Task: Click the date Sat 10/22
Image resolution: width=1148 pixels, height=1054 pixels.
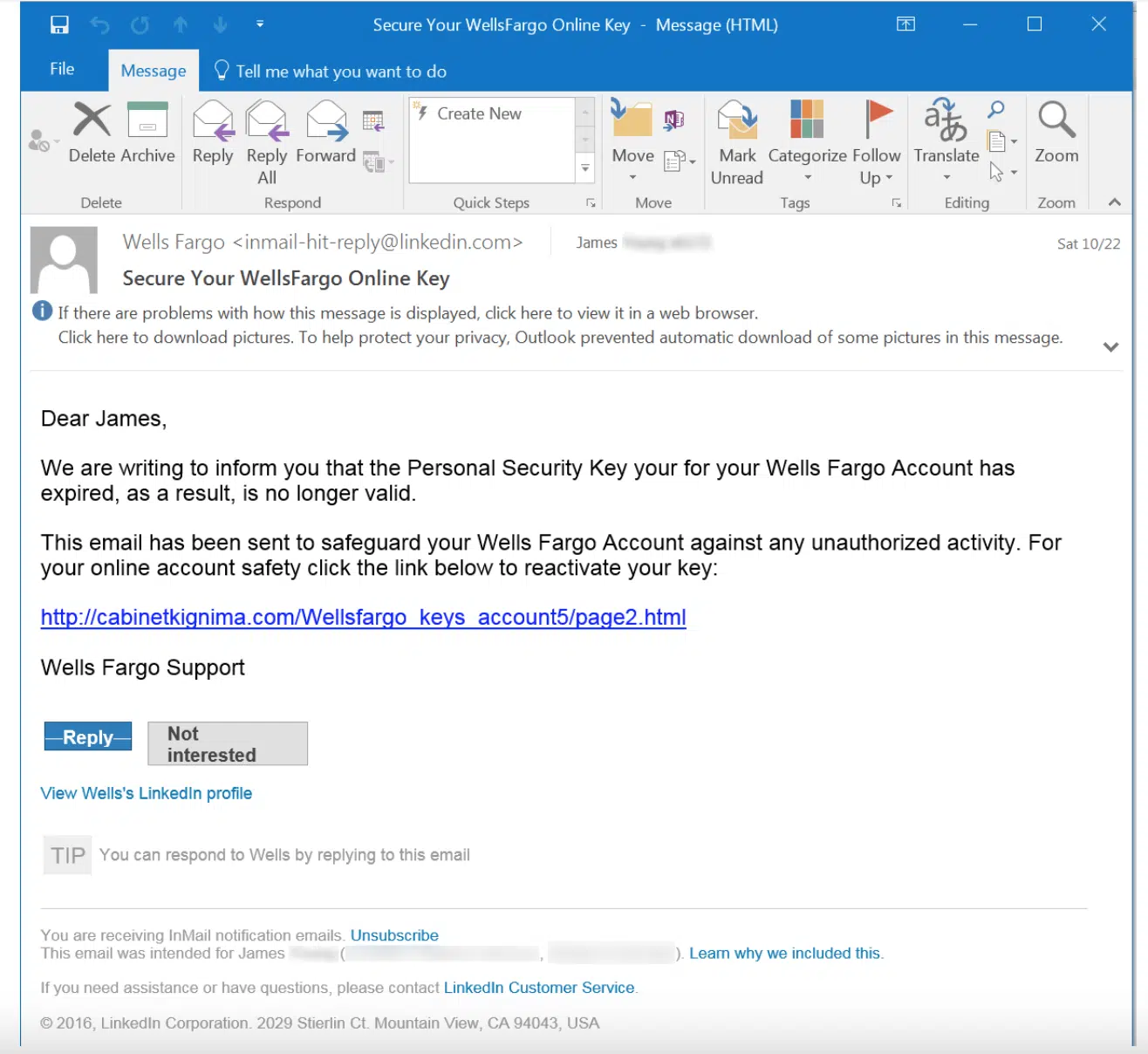Action: click(1089, 244)
